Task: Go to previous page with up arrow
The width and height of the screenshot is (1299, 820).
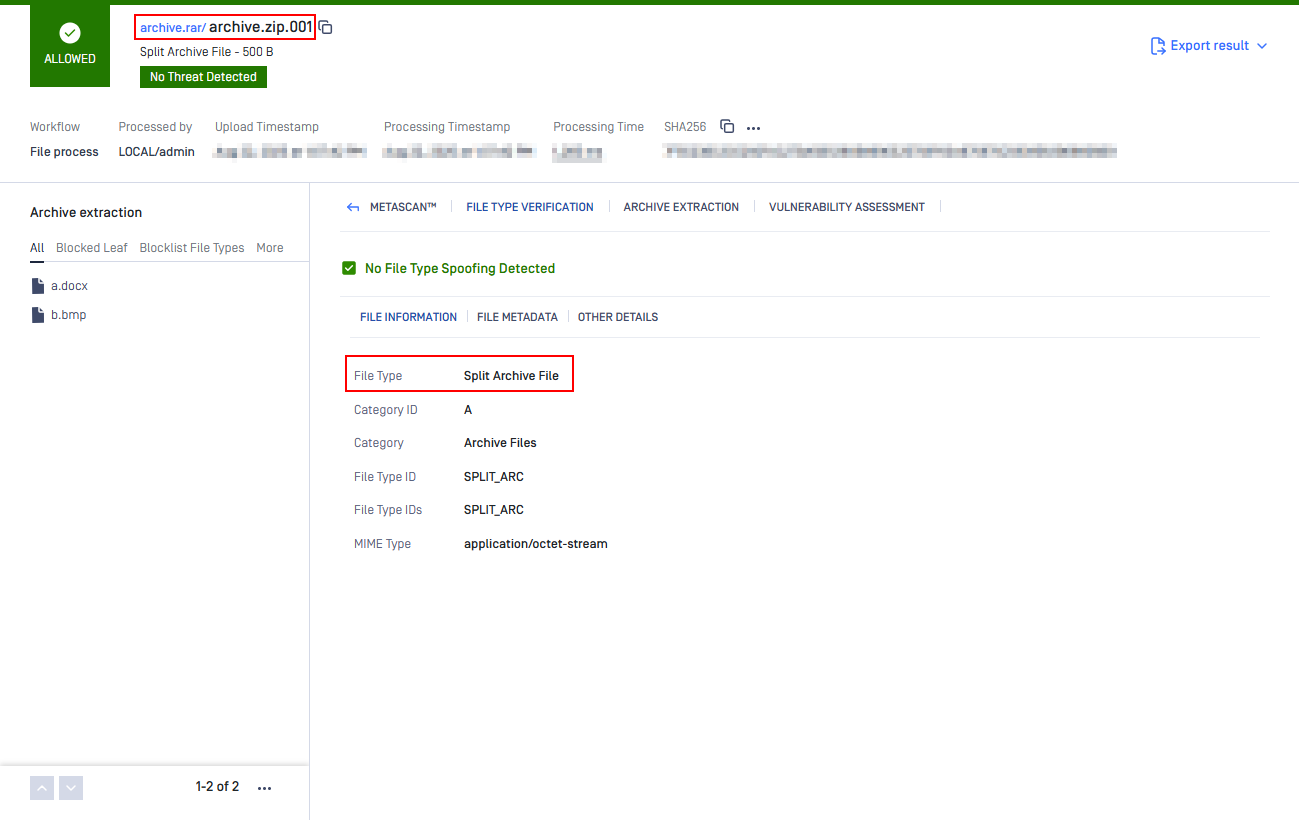Action: [42, 788]
